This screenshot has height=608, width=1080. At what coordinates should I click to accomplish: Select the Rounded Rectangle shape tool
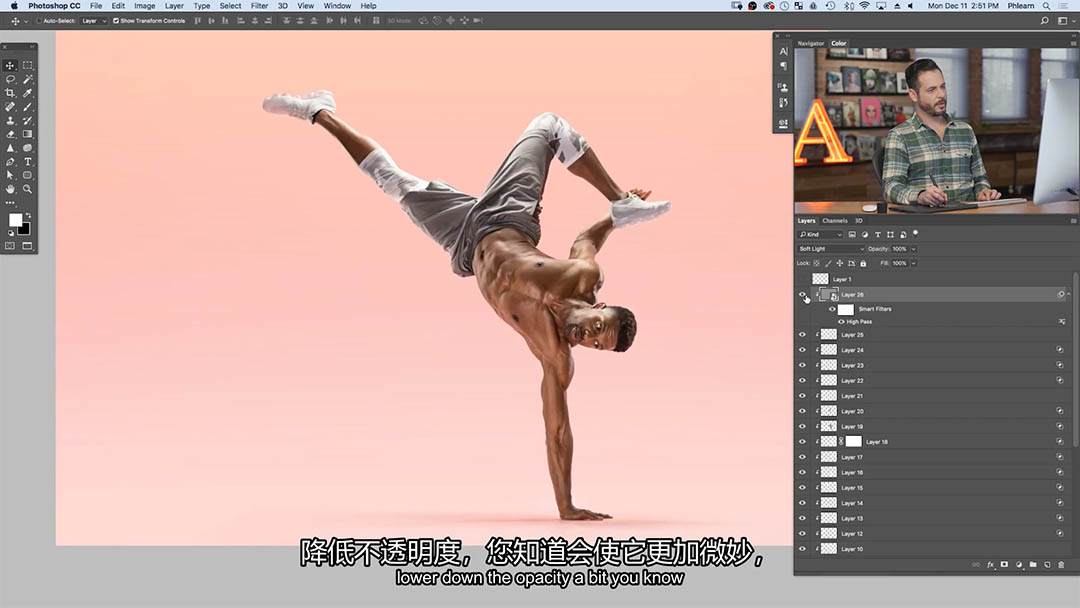[x=28, y=176]
